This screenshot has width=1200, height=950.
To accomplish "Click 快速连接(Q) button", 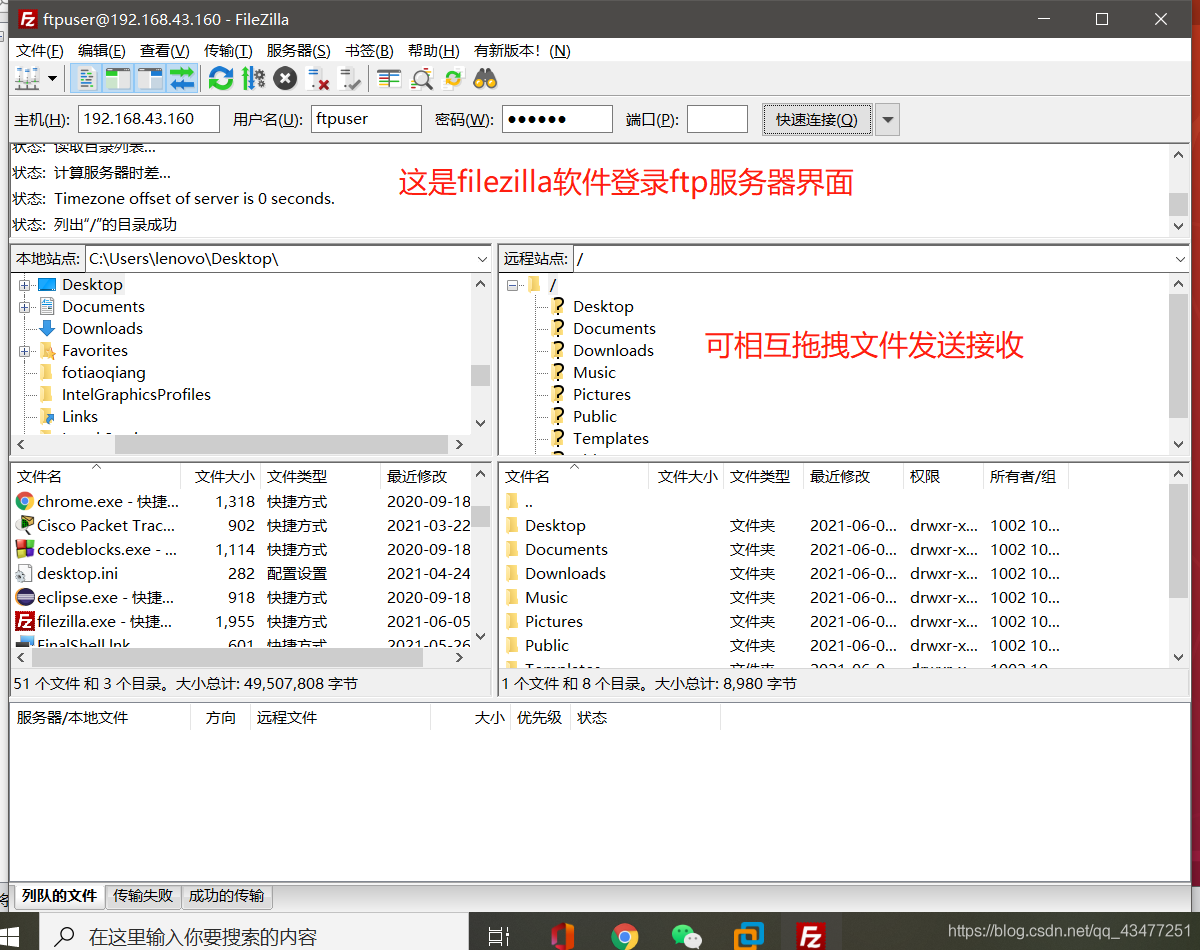I will coord(816,119).
